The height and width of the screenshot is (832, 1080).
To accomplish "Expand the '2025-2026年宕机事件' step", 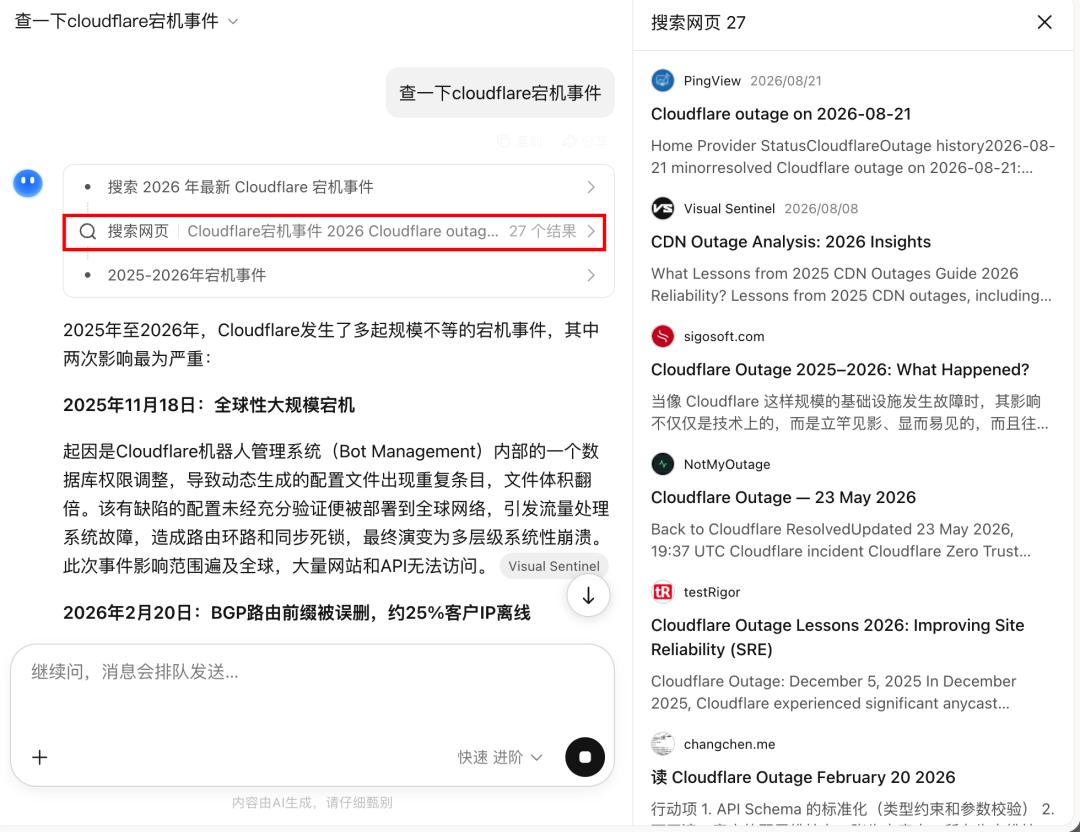I will pos(338,275).
